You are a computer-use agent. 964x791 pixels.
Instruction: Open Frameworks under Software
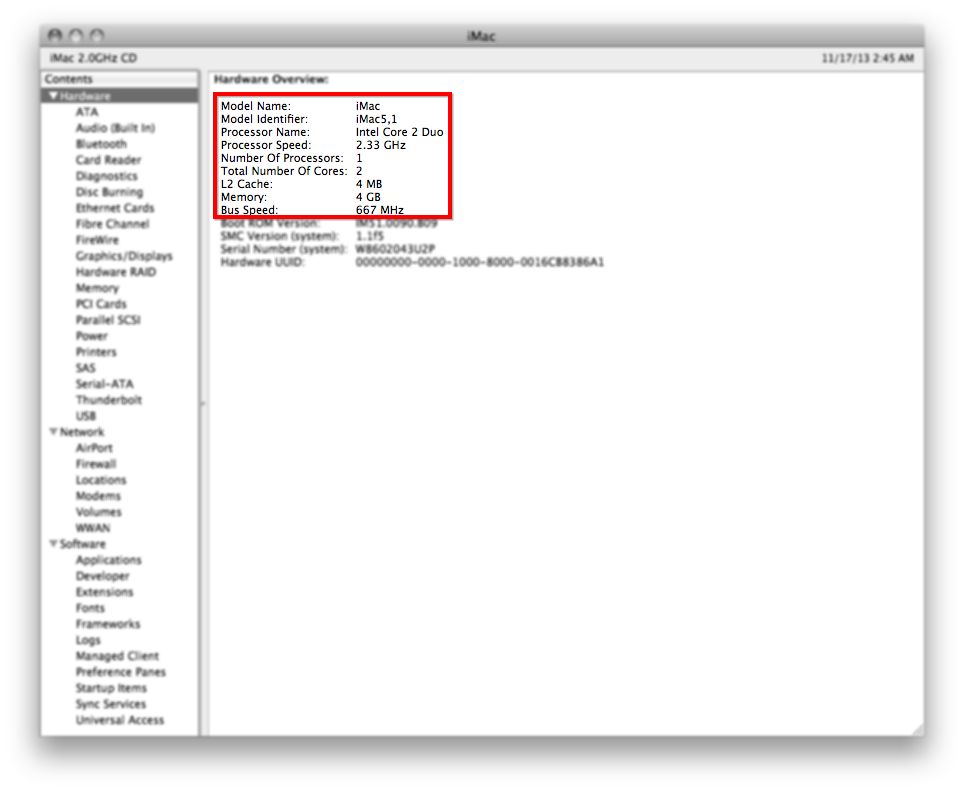tap(108, 623)
